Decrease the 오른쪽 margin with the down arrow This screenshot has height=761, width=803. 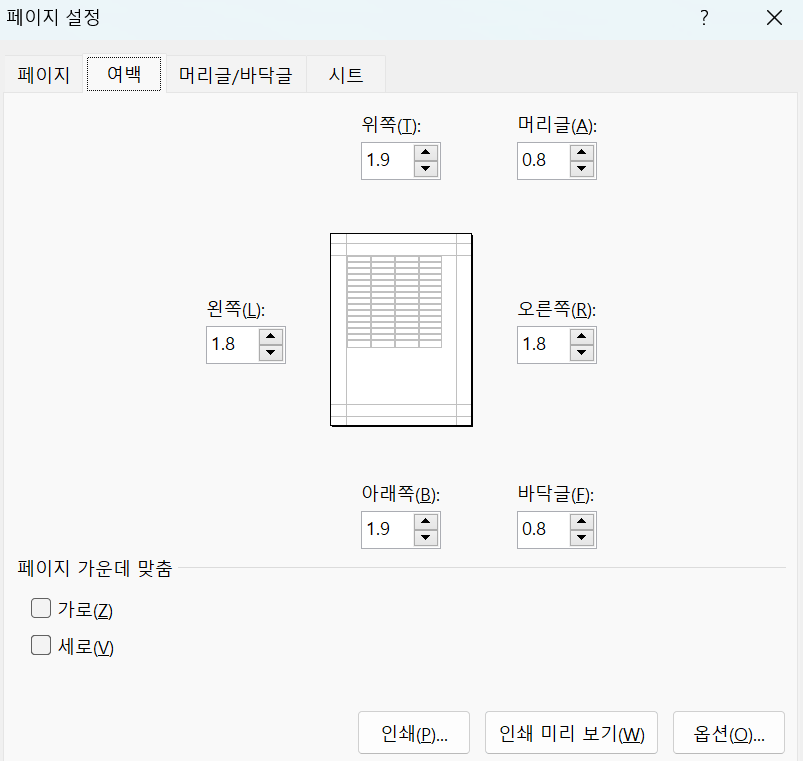click(x=581, y=352)
